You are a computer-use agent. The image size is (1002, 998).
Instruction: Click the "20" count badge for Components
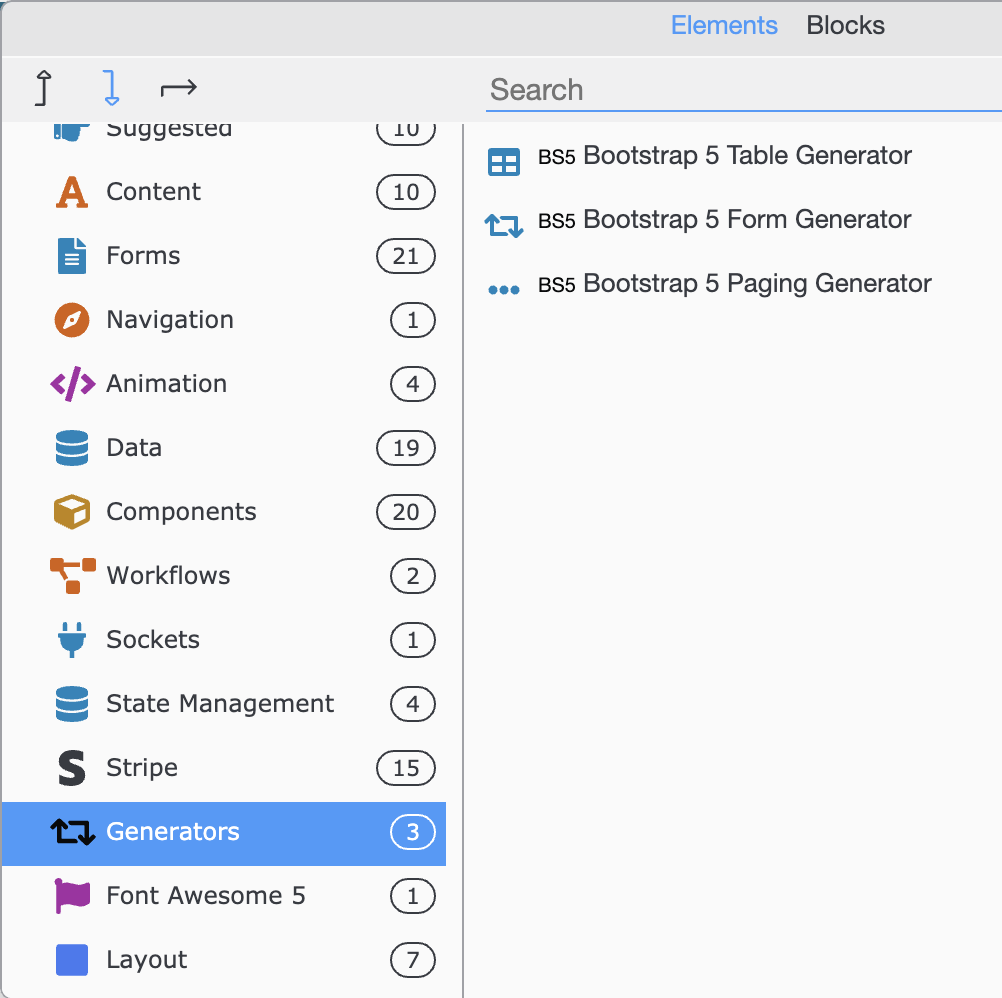[x=406, y=512]
